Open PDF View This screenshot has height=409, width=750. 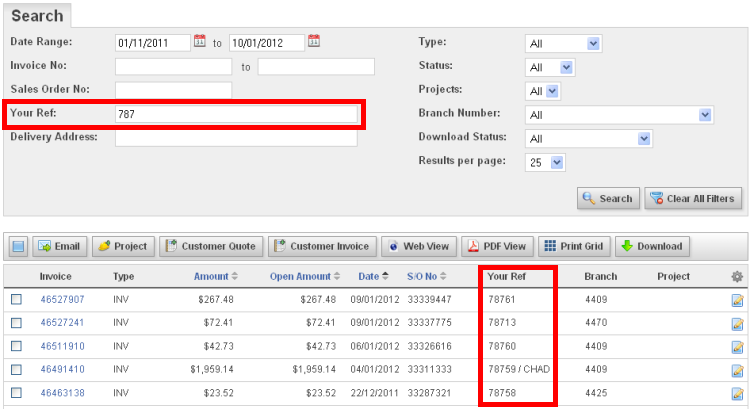497,246
